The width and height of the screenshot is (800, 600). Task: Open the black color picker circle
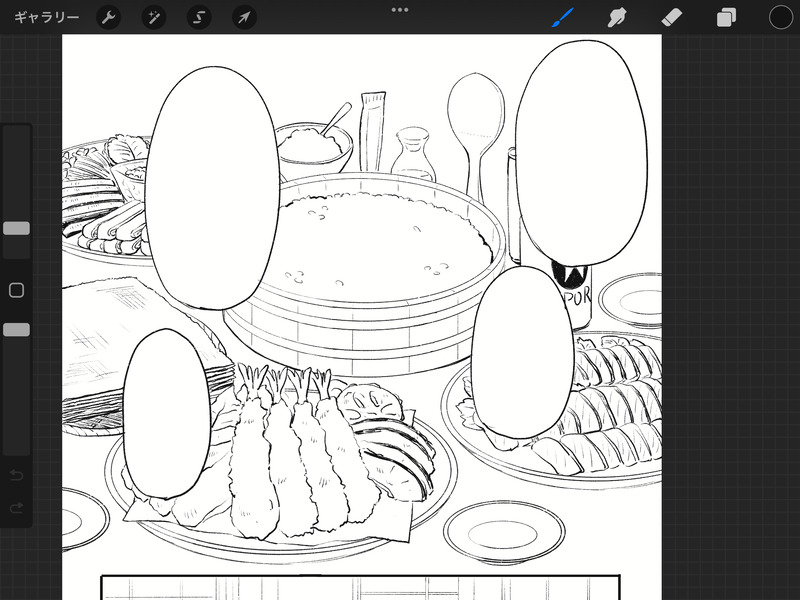click(781, 17)
